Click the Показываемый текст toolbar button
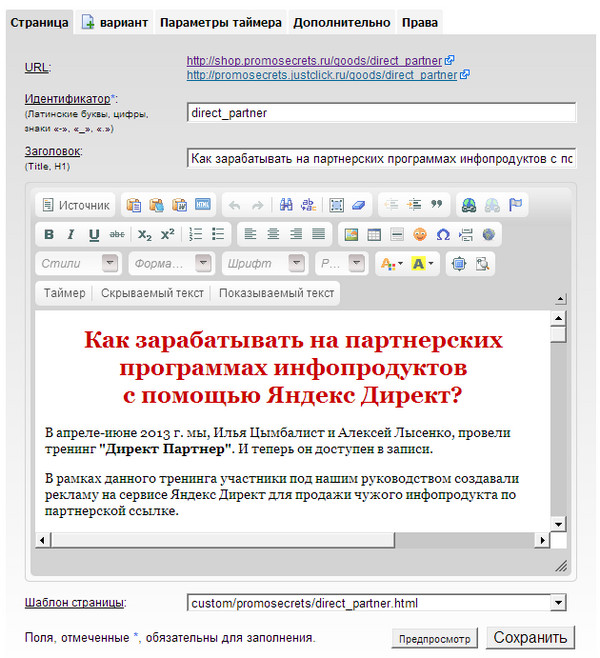600x658 pixels. [x=277, y=293]
